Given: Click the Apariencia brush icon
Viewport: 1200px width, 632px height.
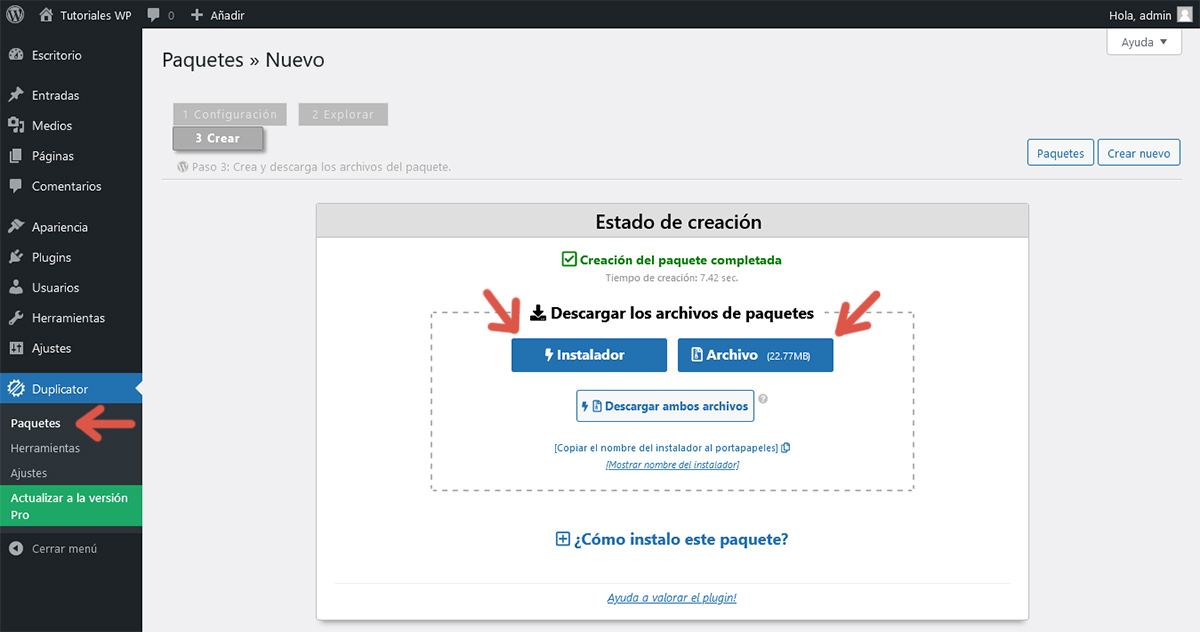Looking at the screenshot, I should pyautogui.click(x=16, y=227).
